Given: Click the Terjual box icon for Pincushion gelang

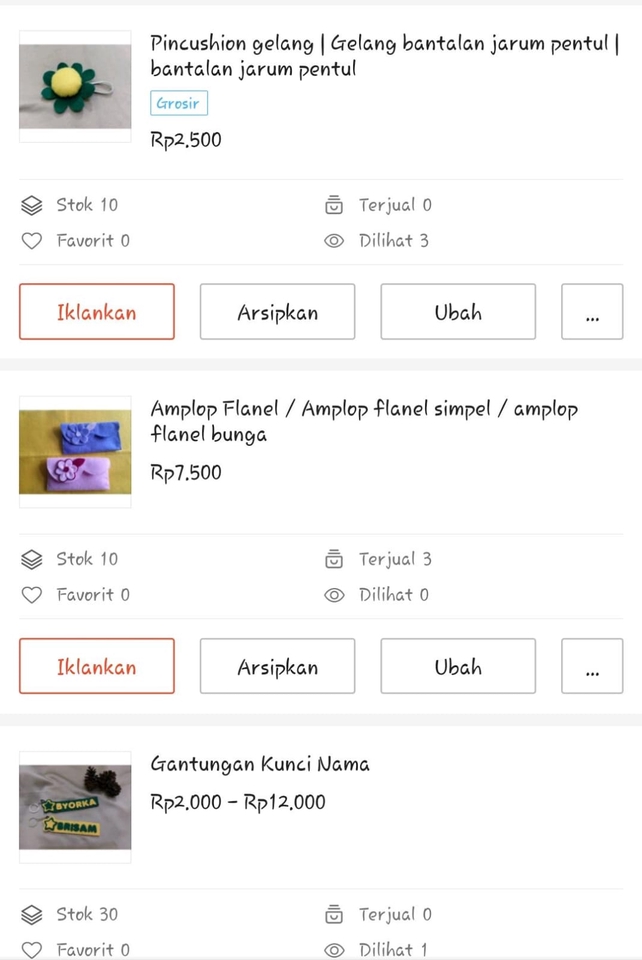Looking at the screenshot, I should coord(333,204).
